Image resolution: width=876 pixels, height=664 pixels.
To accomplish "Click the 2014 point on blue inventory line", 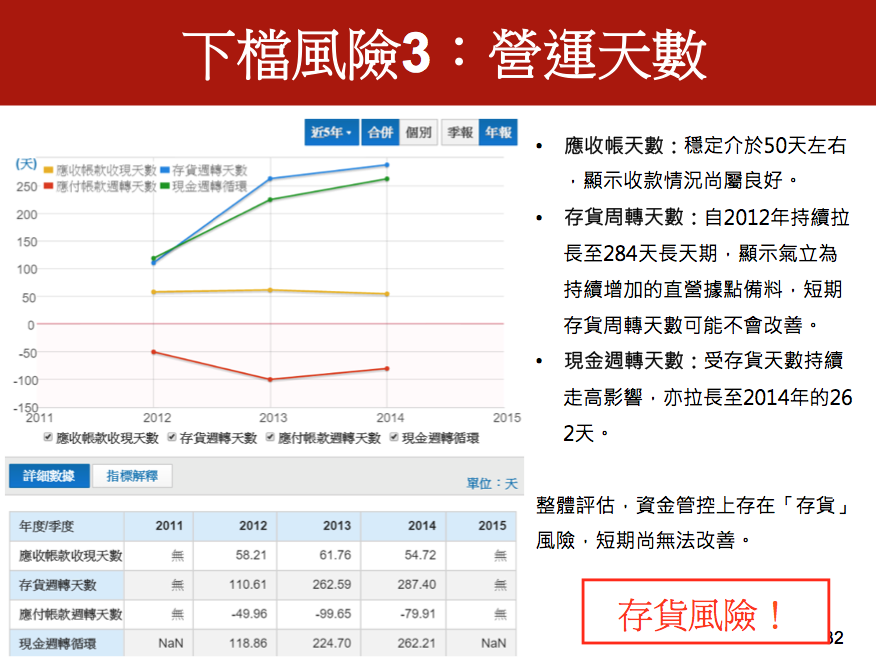I will pos(387,165).
